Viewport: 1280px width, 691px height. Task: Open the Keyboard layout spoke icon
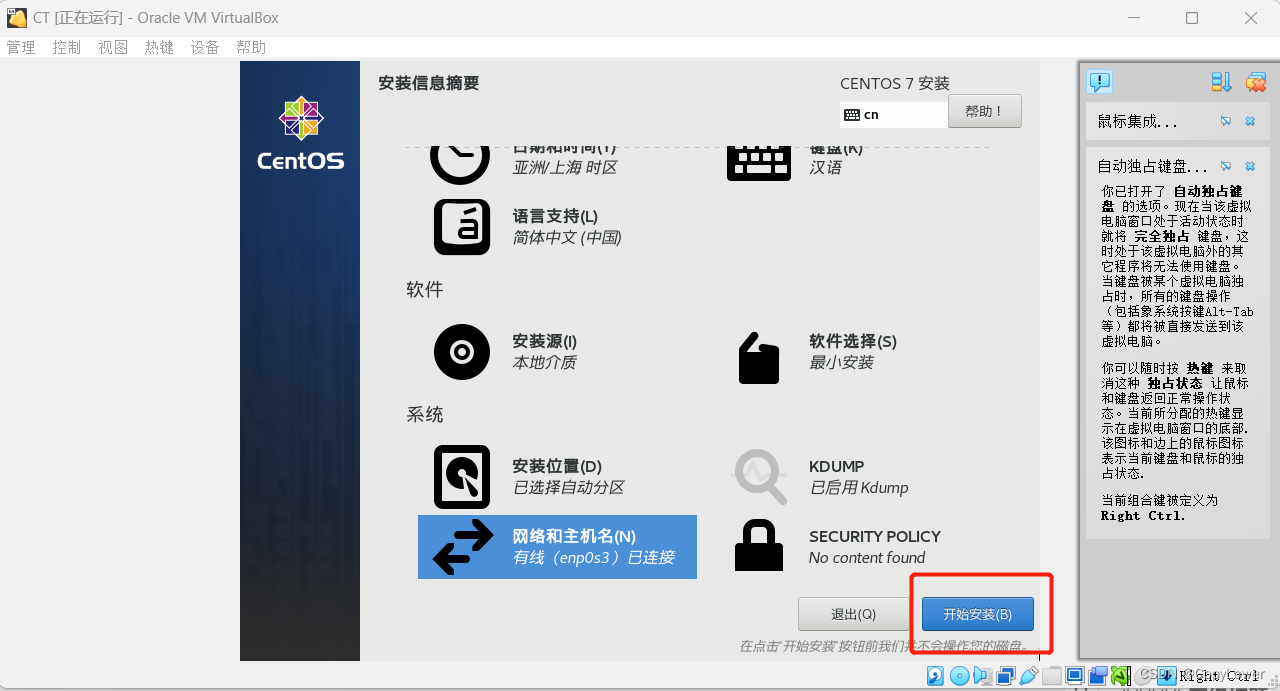point(759,163)
